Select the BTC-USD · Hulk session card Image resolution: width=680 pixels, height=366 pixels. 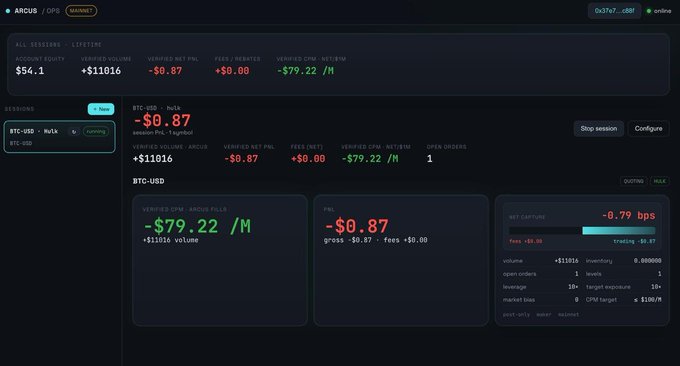[60, 137]
